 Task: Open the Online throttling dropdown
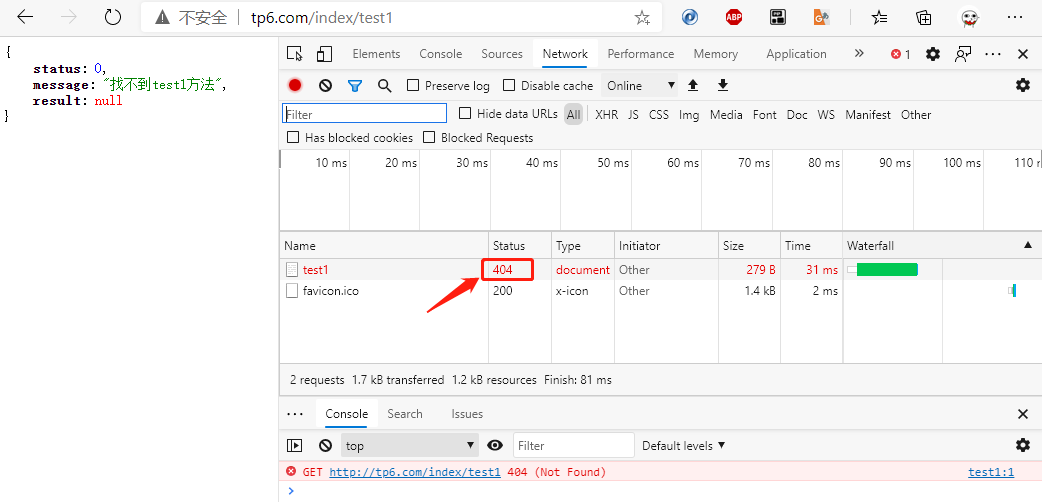[640, 85]
